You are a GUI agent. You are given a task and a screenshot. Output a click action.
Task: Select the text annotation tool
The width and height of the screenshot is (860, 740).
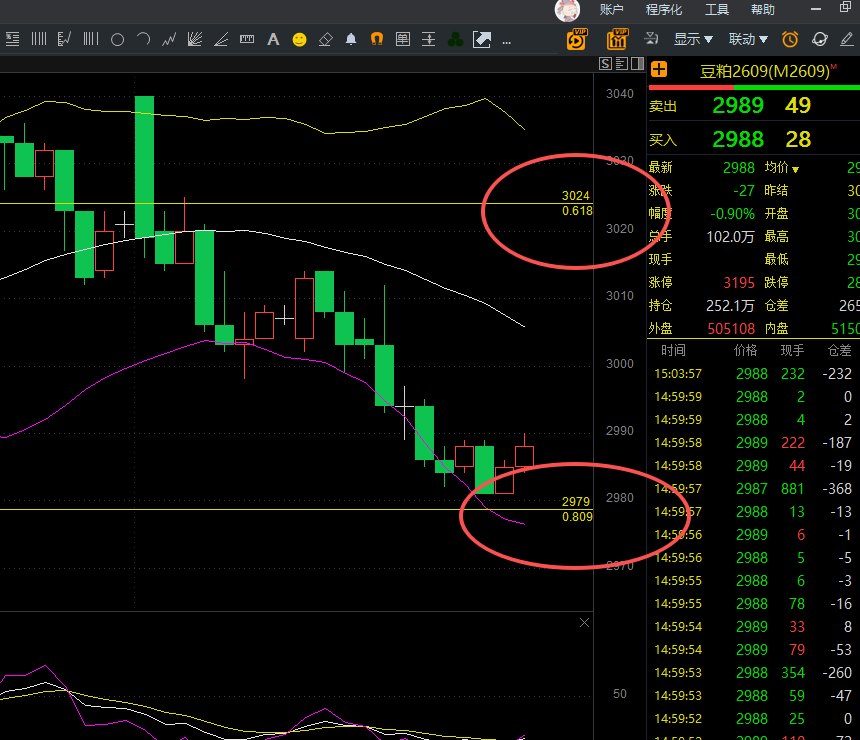(x=273, y=39)
